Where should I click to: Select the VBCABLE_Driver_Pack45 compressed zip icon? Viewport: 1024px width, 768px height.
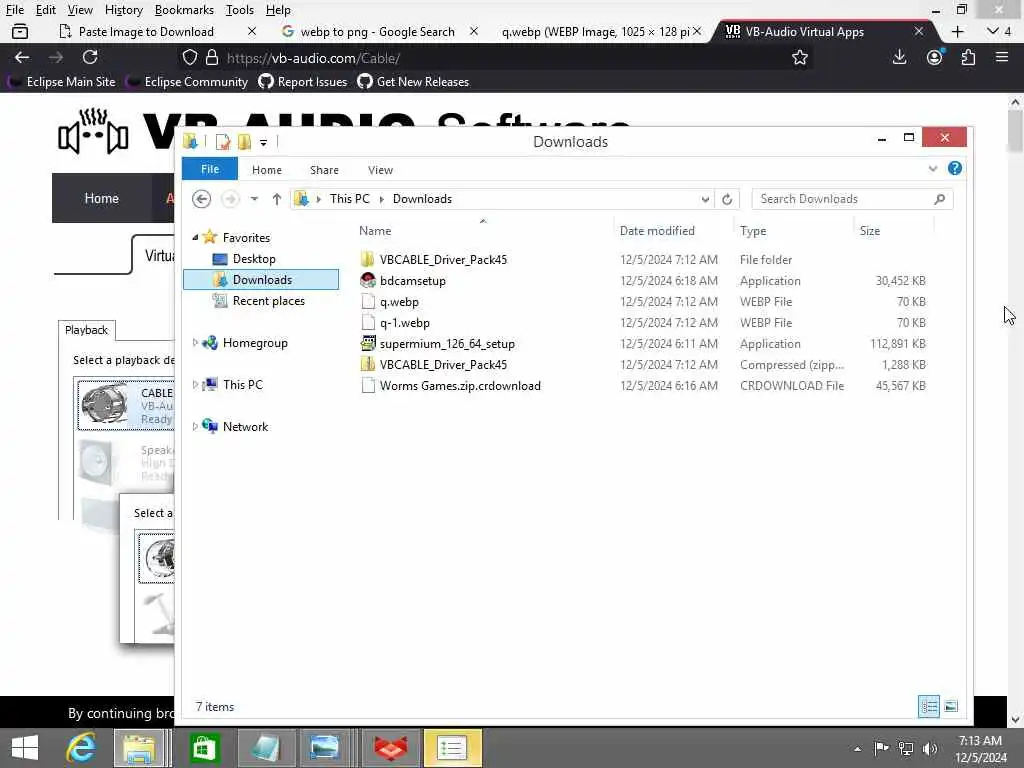pyautogui.click(x=368, y=364)
